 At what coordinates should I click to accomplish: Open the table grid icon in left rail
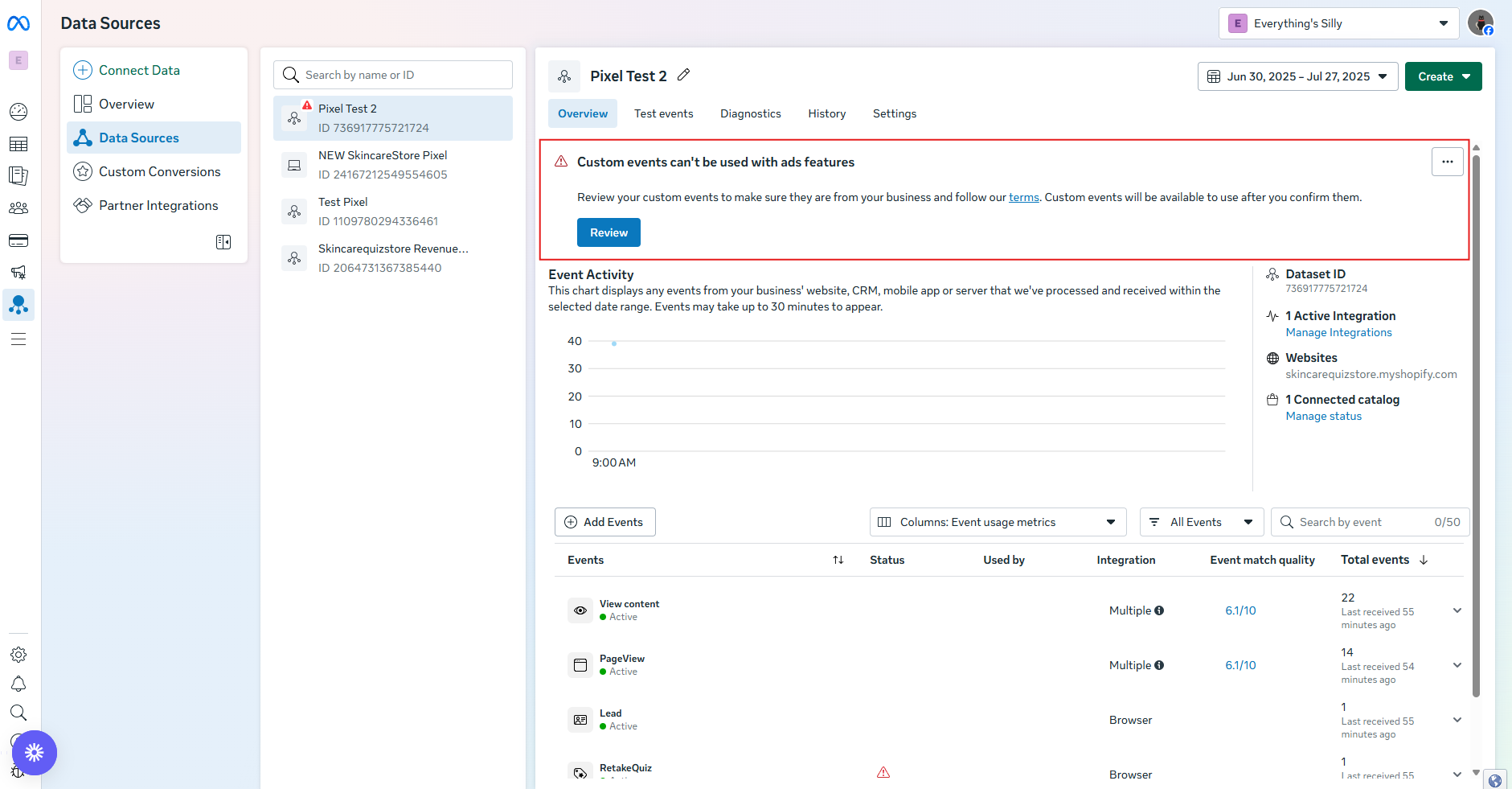(x=18, y=144)
